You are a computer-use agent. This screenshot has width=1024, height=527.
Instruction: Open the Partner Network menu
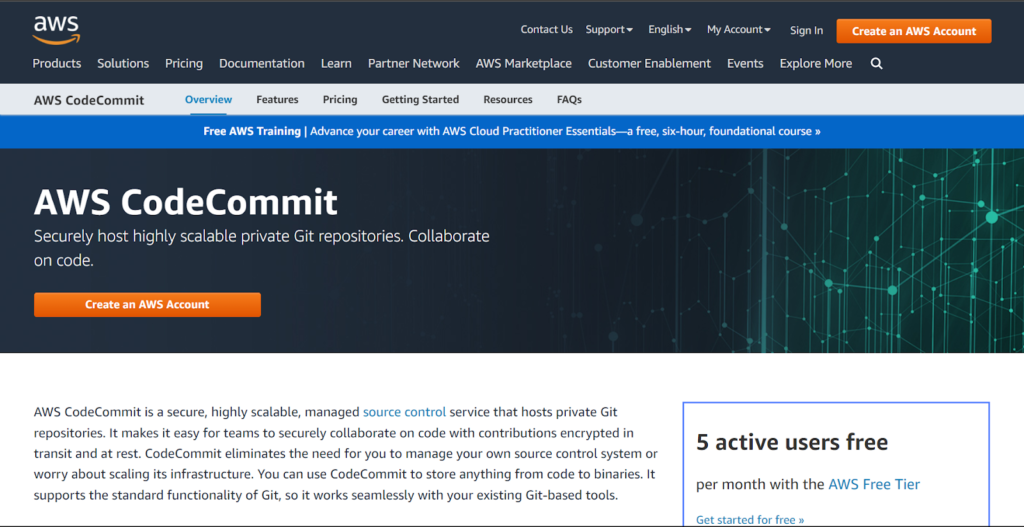pos(413,63)
